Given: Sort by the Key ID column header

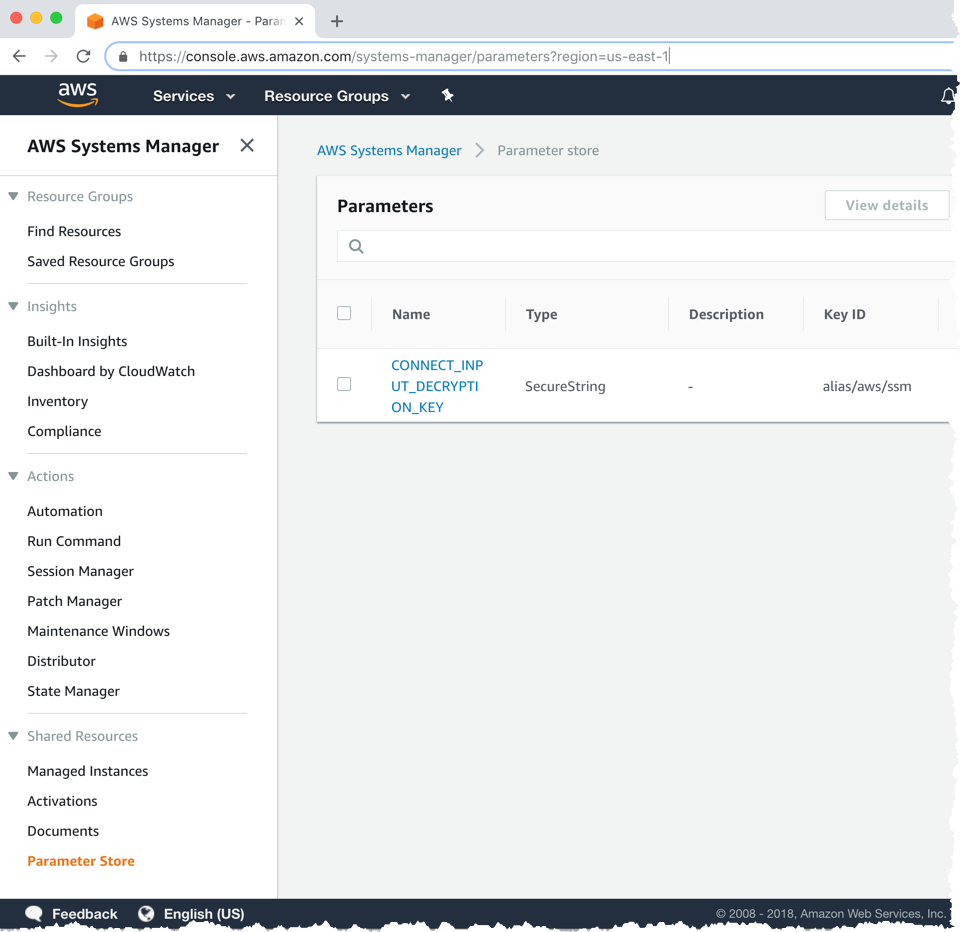Looking at the screenshot, I should [844, 314].
